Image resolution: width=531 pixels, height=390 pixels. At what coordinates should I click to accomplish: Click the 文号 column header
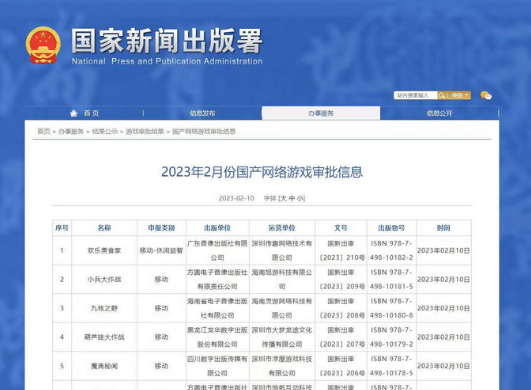341,228
